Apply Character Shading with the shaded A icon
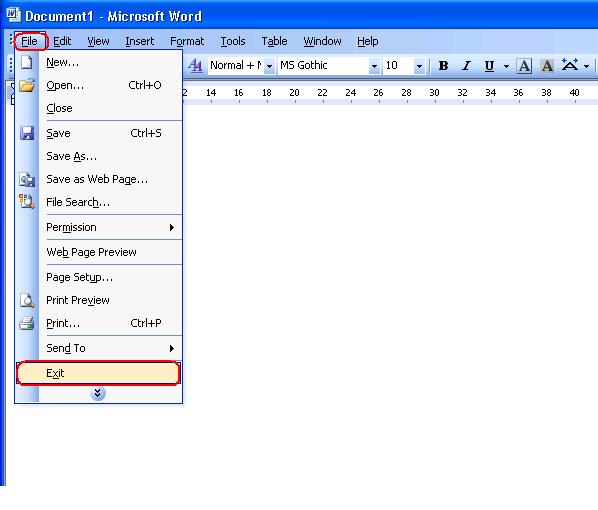The height and width of the screenshot is (510, 598). point(547,66)
